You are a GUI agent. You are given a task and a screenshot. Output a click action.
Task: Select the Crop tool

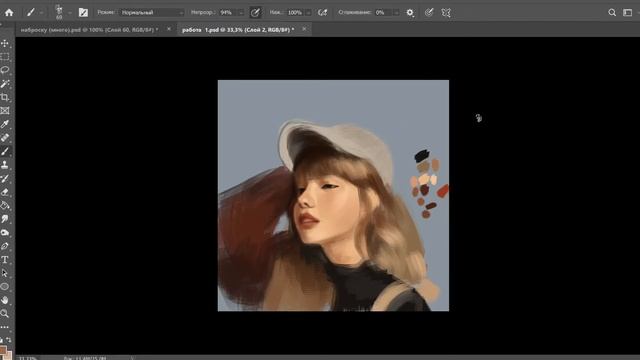point(5,97)
